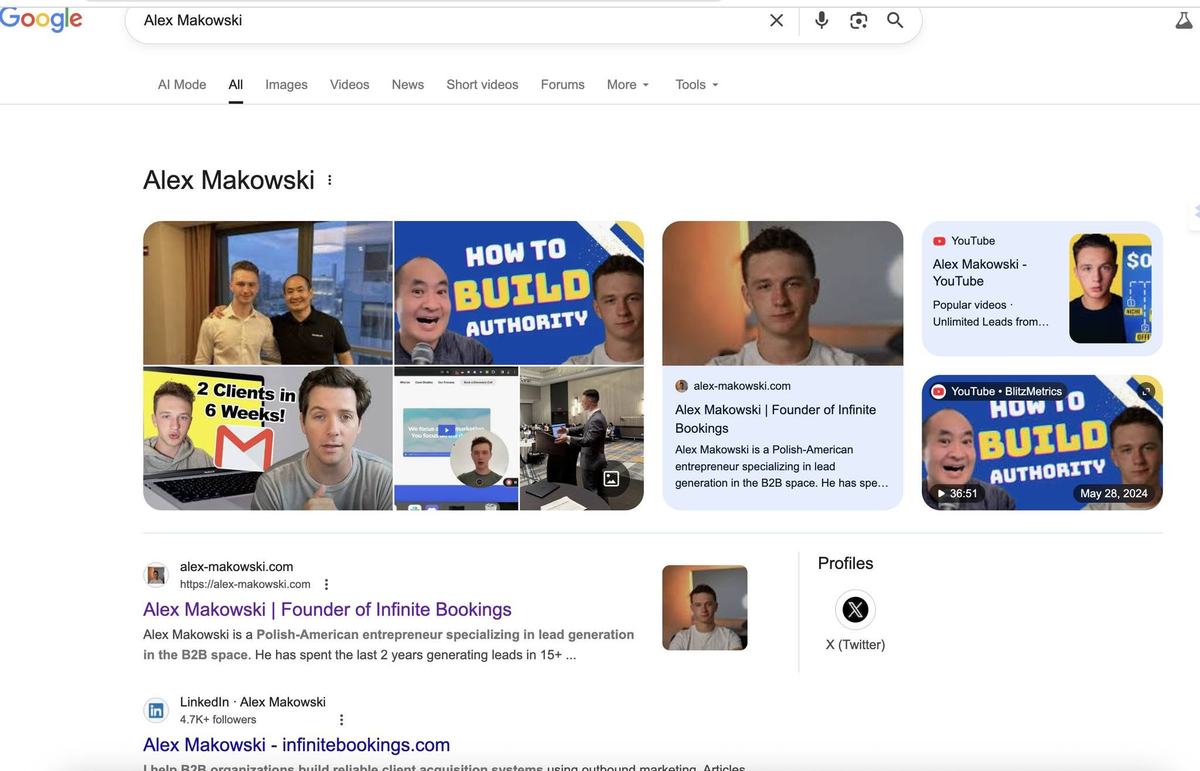Click into the Alex Makowski search field
This screenshot has width=1200, height=771.
tap(450, 20)
